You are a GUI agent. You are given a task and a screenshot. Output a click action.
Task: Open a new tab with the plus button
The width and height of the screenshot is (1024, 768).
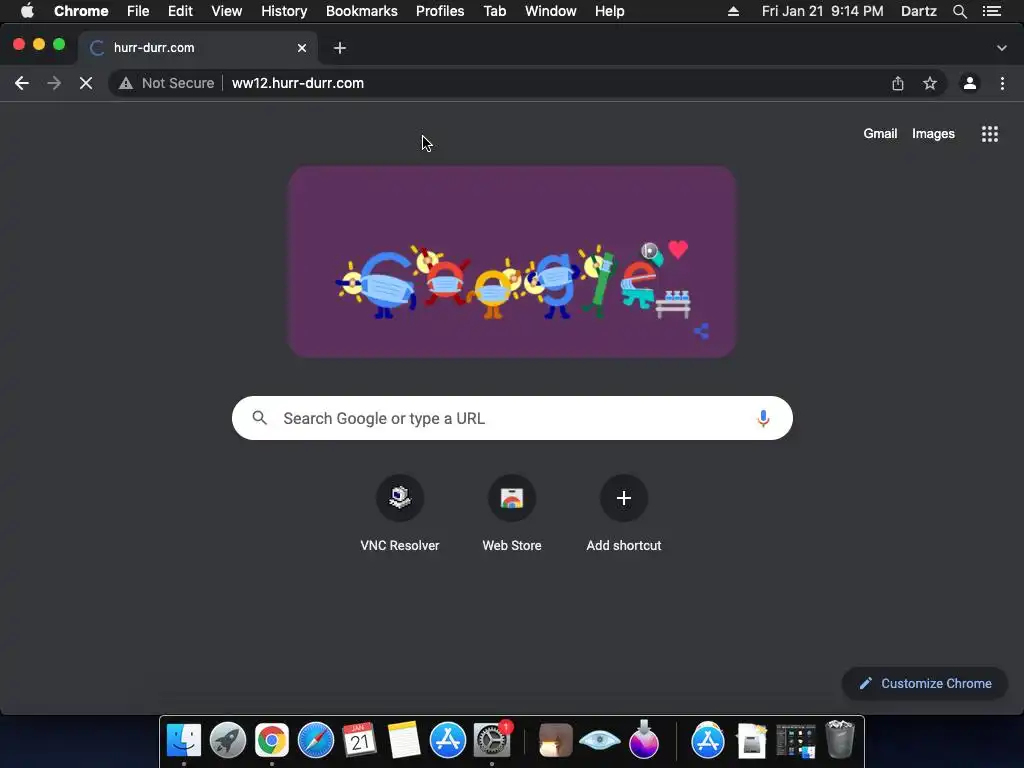(340, 48)
